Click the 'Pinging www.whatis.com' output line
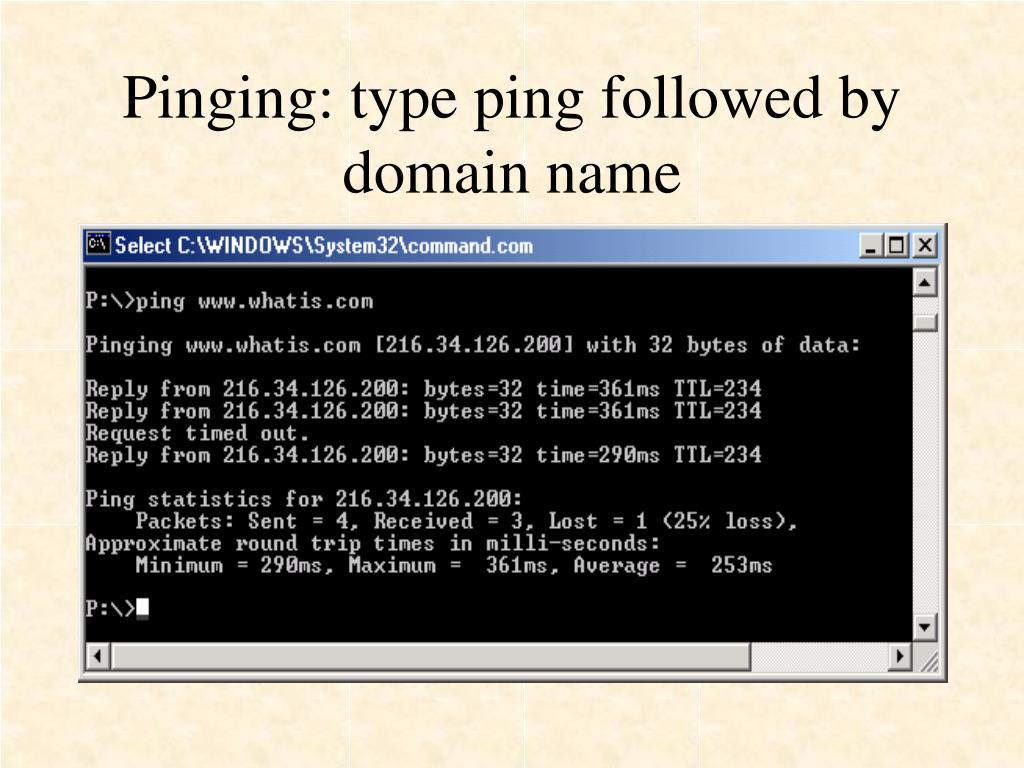Viewport: 1024px width, 768px height. click(x=473, y=344)
